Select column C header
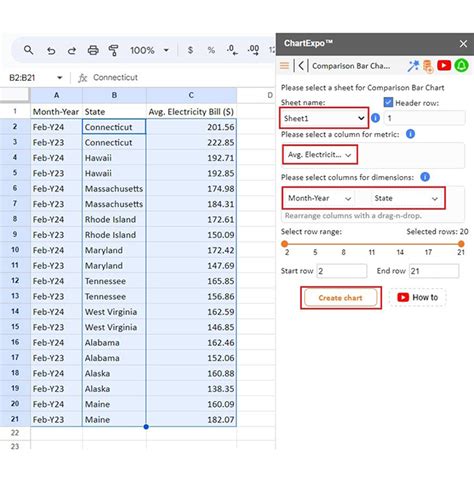Viewport: 474px width, 482px height. click(x=191, y=95)
